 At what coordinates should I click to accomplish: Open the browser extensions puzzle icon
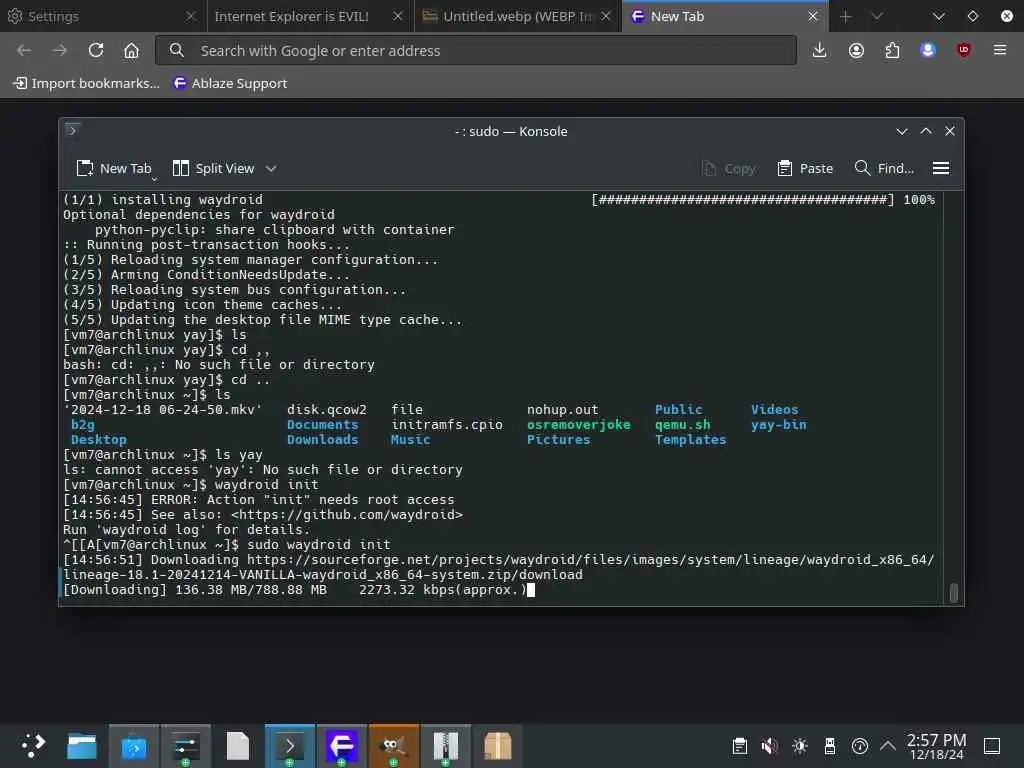pyautogui.click(x=892, y=50)
